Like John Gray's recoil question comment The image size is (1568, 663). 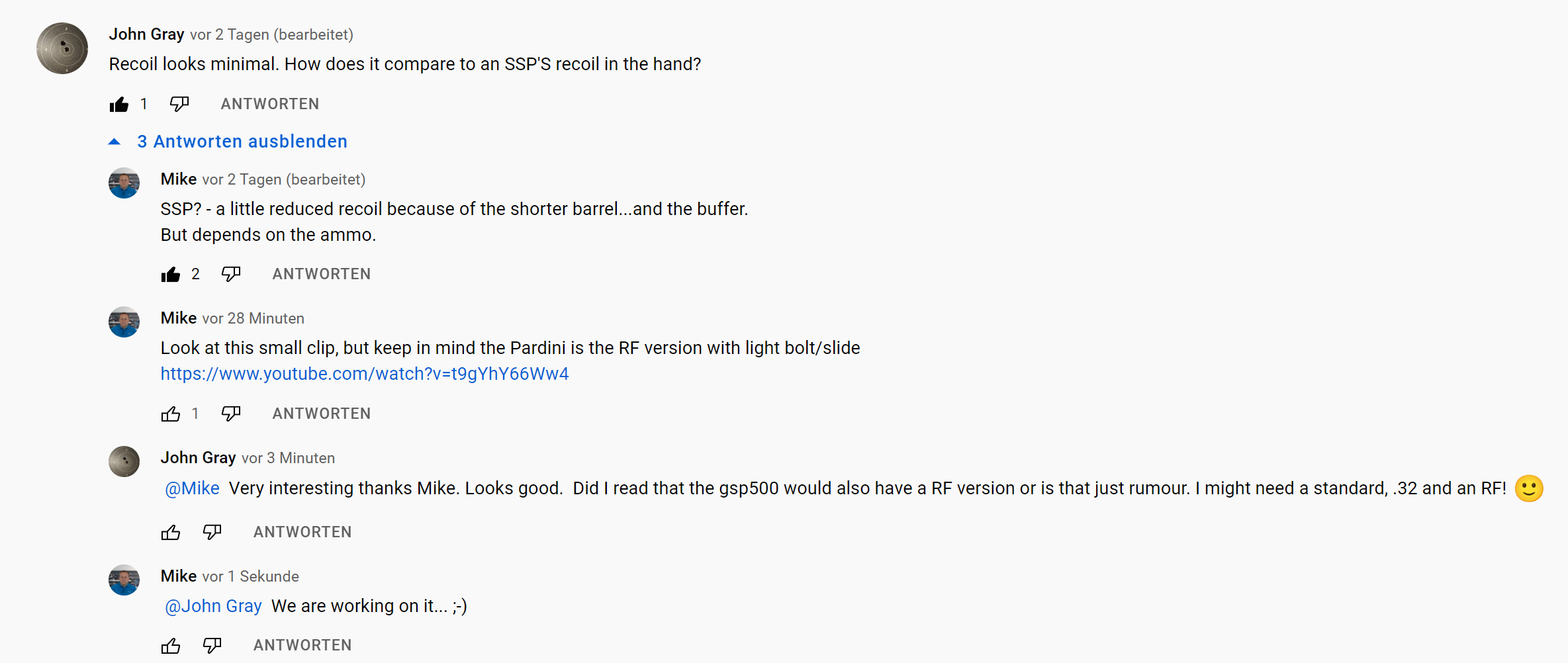point(119,105)
